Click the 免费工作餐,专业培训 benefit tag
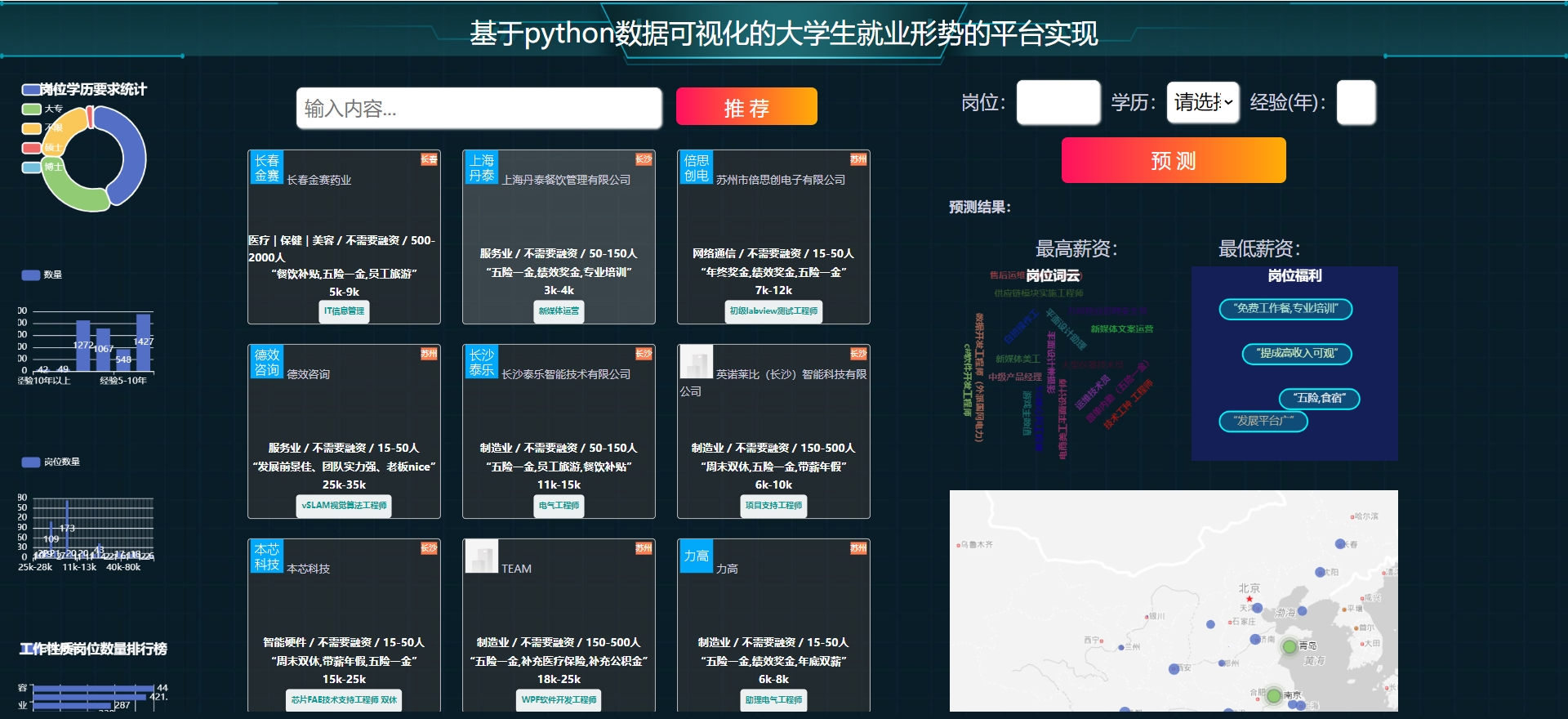1568x719 pixels. click(x=1286, y=309)
